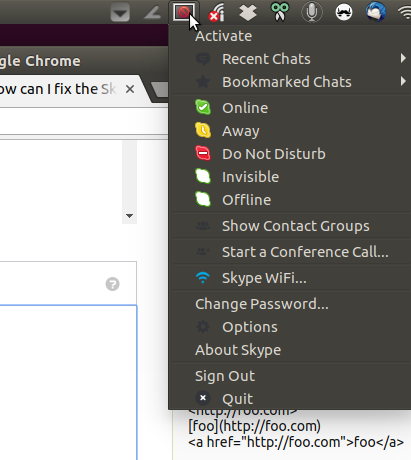Choose Start a Conference Call
The image size is (411, 460).
point(290,252)
